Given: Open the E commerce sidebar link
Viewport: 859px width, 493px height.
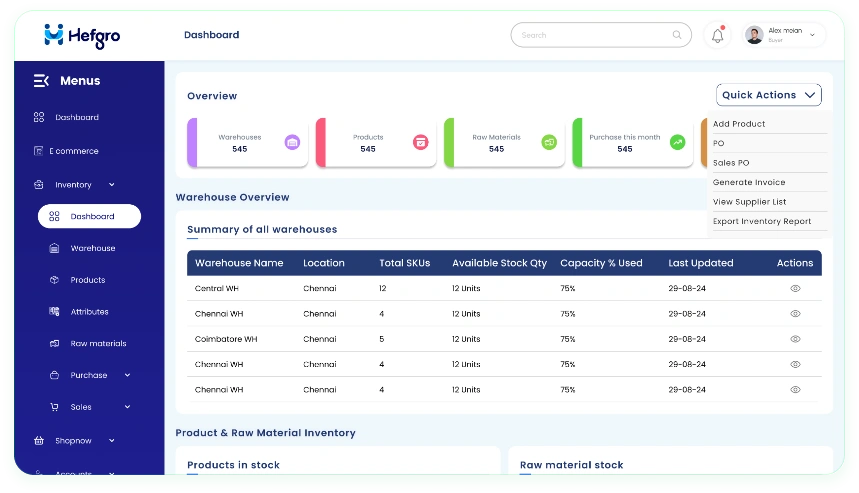Looking at the screenshot, I should [x=76, y=151].
